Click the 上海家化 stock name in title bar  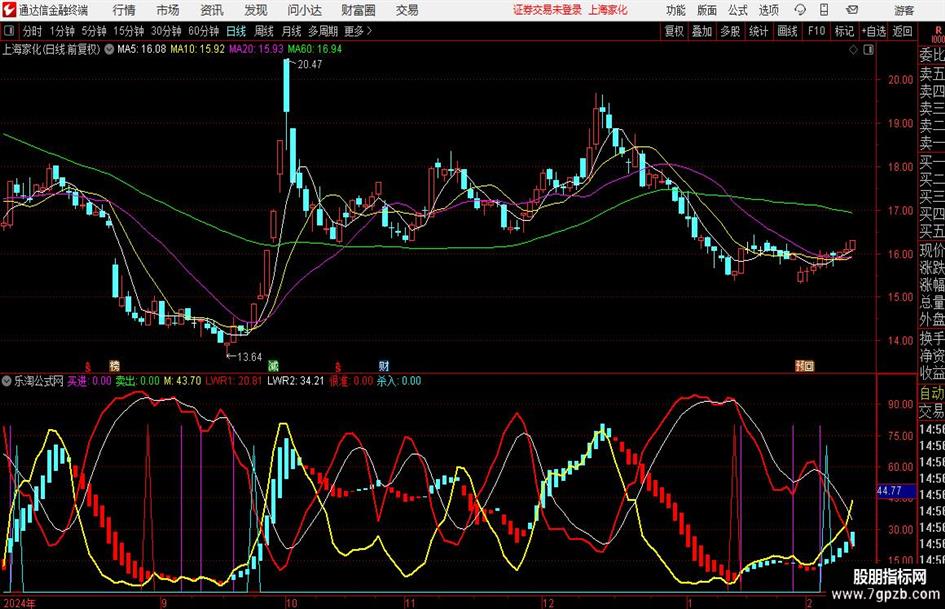click(608, 10)
